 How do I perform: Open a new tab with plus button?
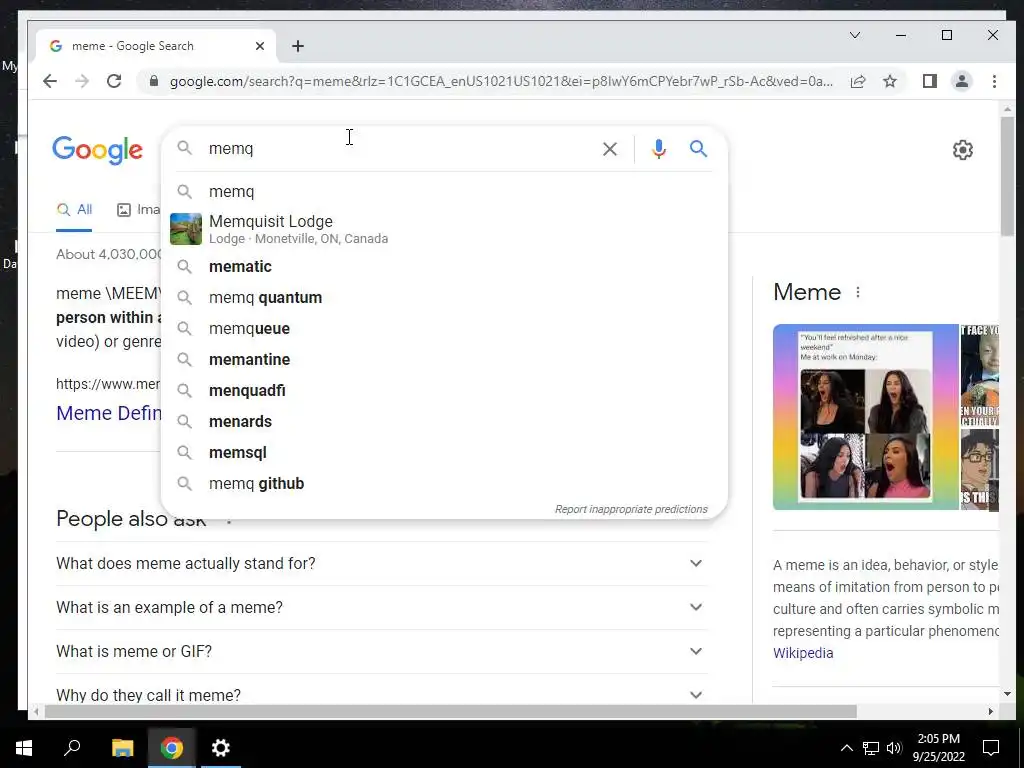pos(298,46)
